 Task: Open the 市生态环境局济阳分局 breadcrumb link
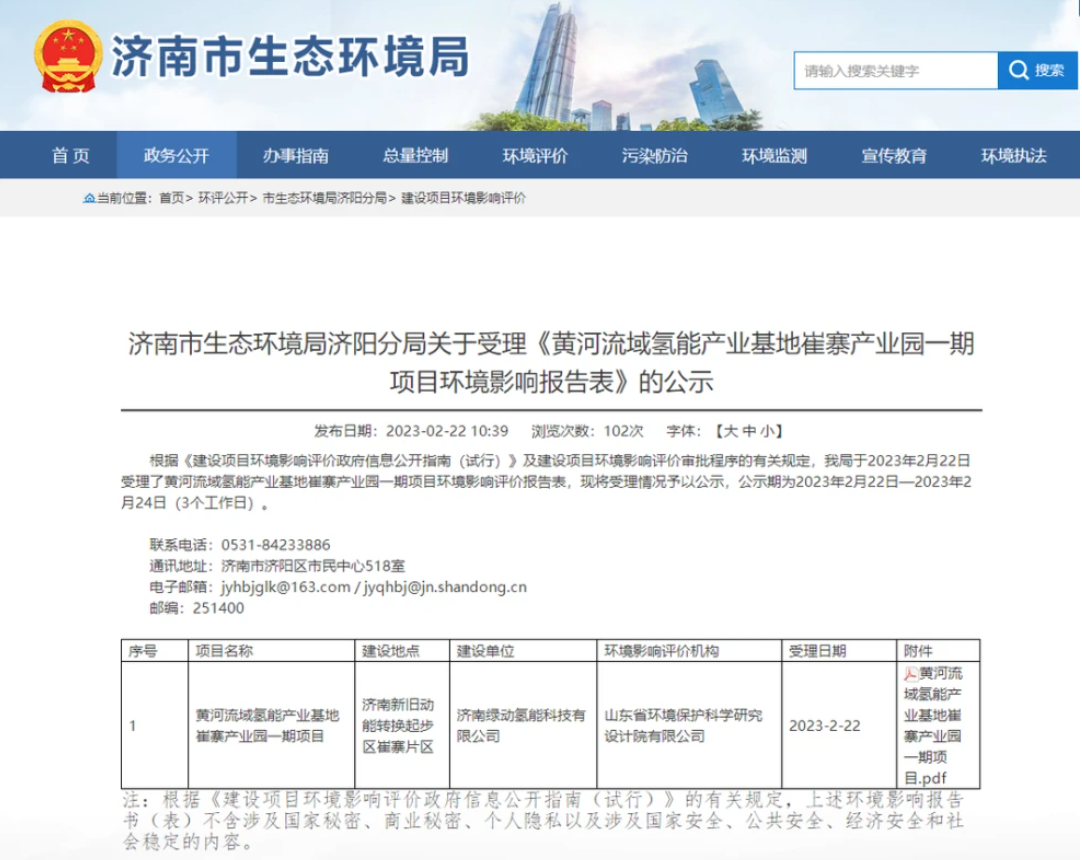click(324, 198)
